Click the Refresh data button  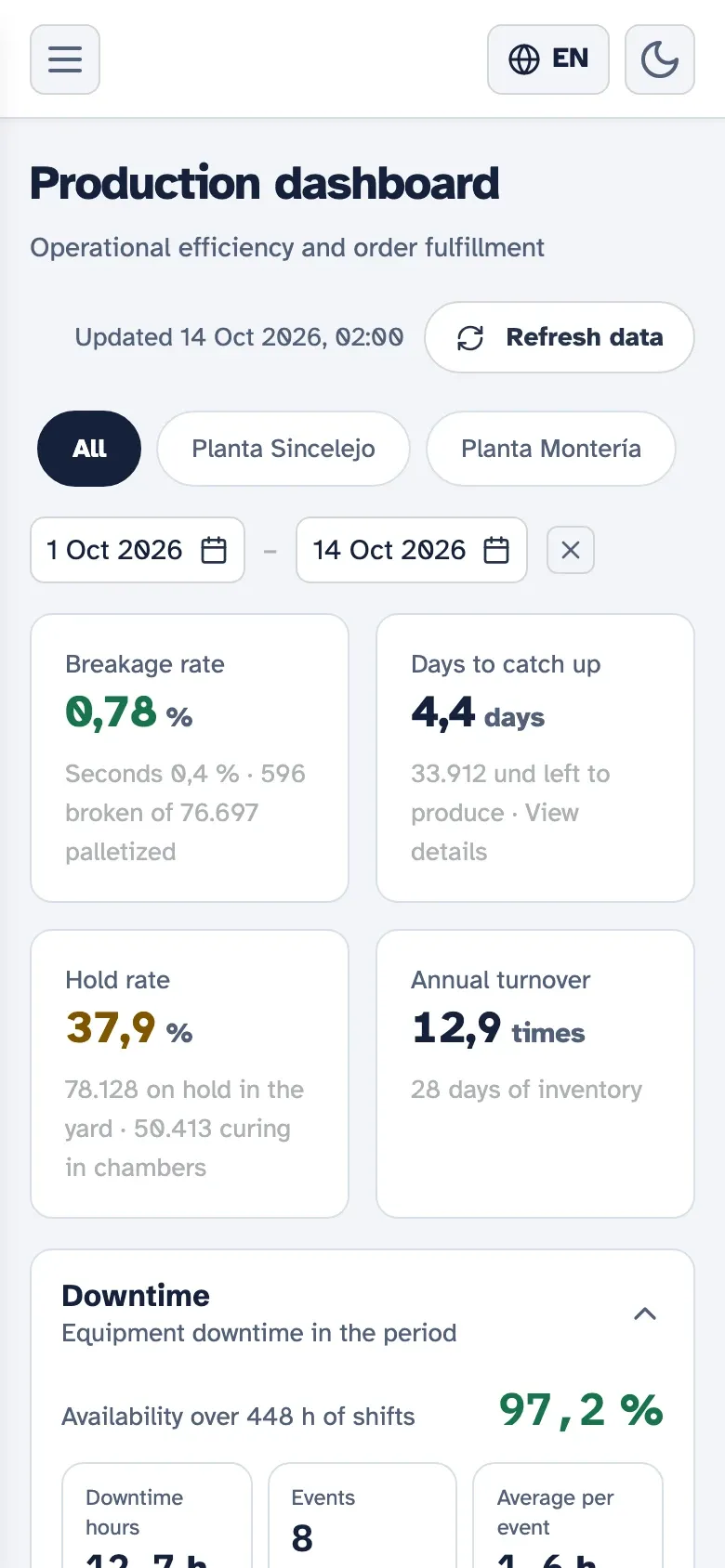[x=560, y=337]
